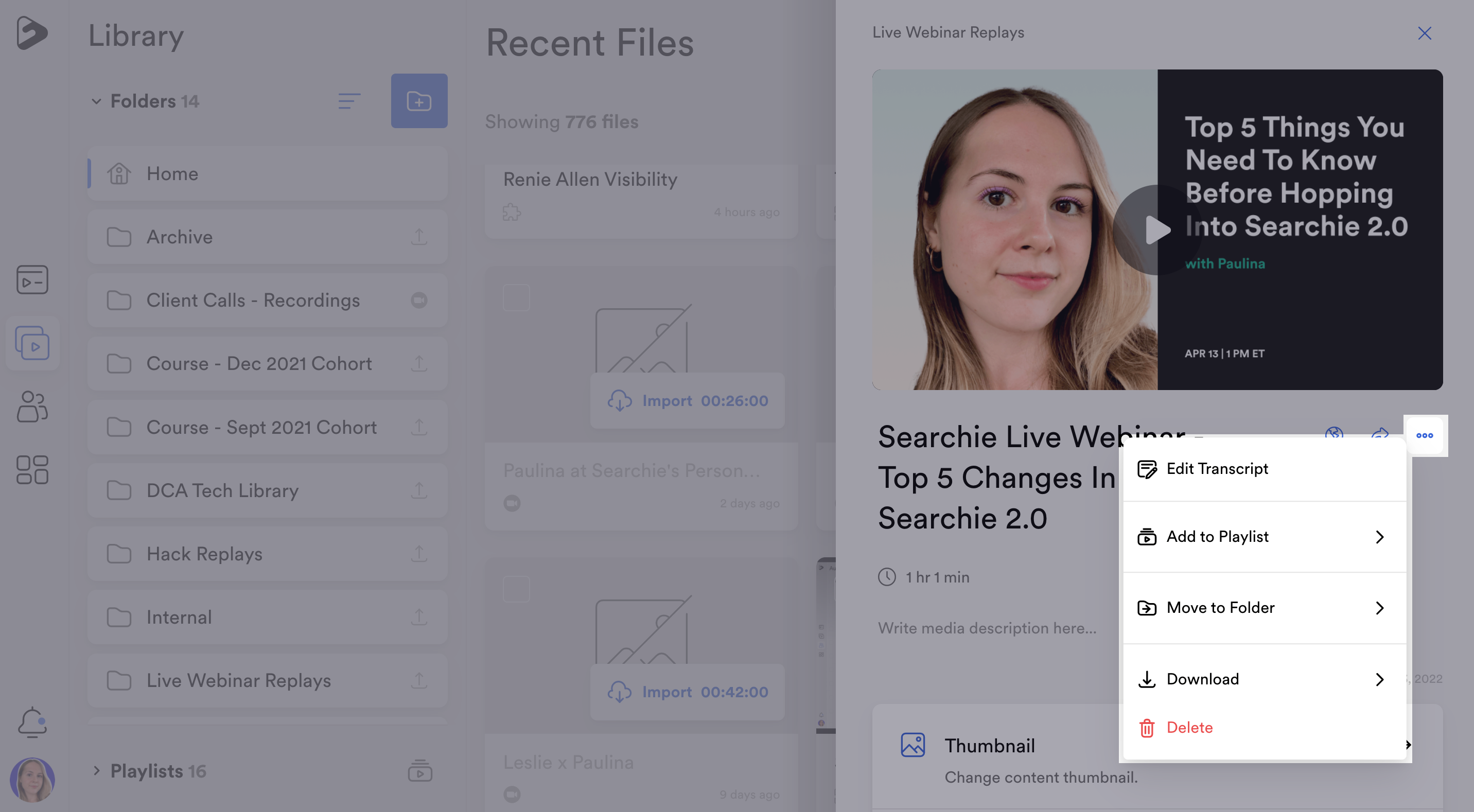Viewport: 1474px width, 812px height.
Task: Tick checkbox on Import 00:26:00 file card
Action: [x=516, y=297]
